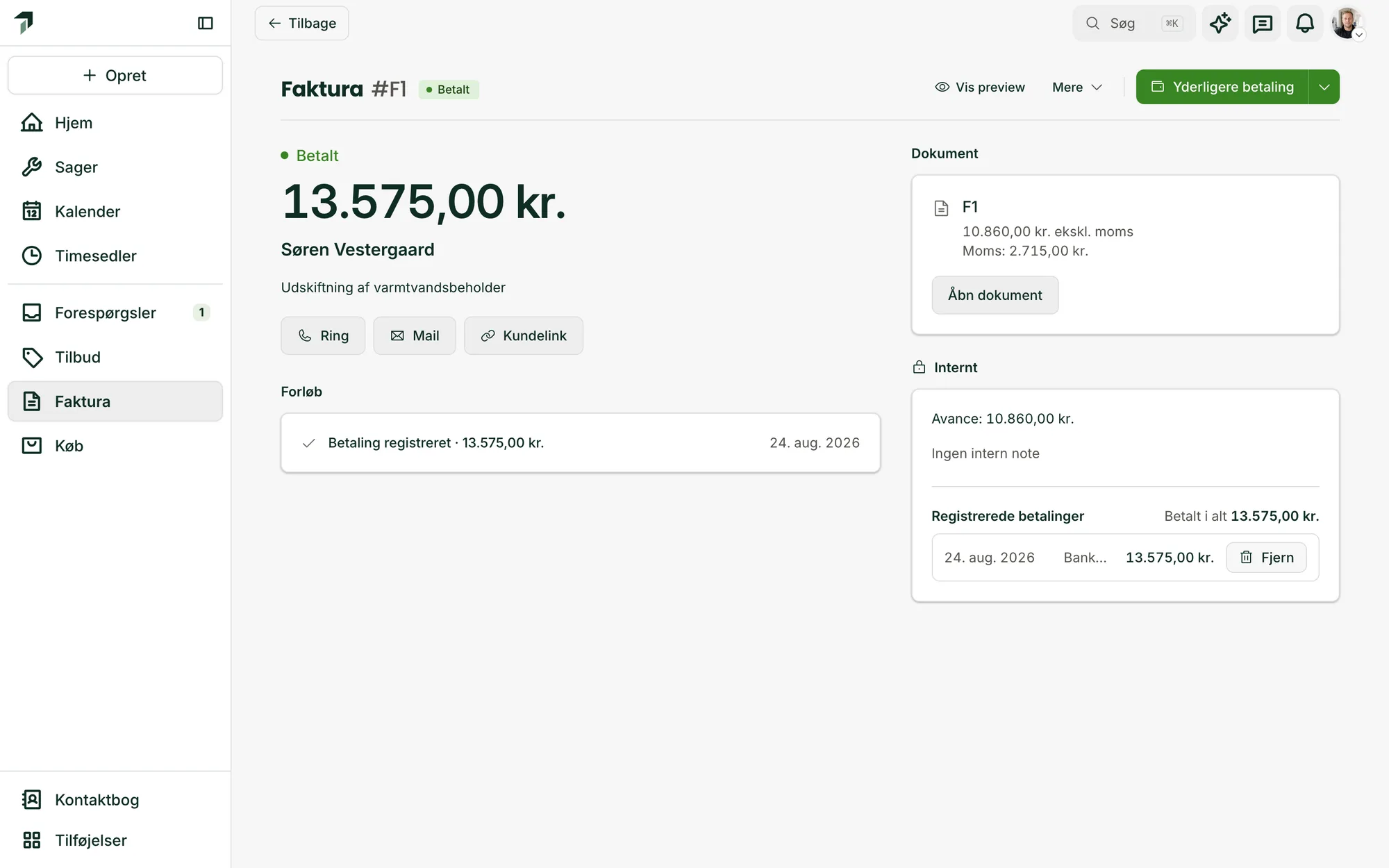Click the app logo in sidebar
The image size is (1389, 868).
[x=24, y=22]
